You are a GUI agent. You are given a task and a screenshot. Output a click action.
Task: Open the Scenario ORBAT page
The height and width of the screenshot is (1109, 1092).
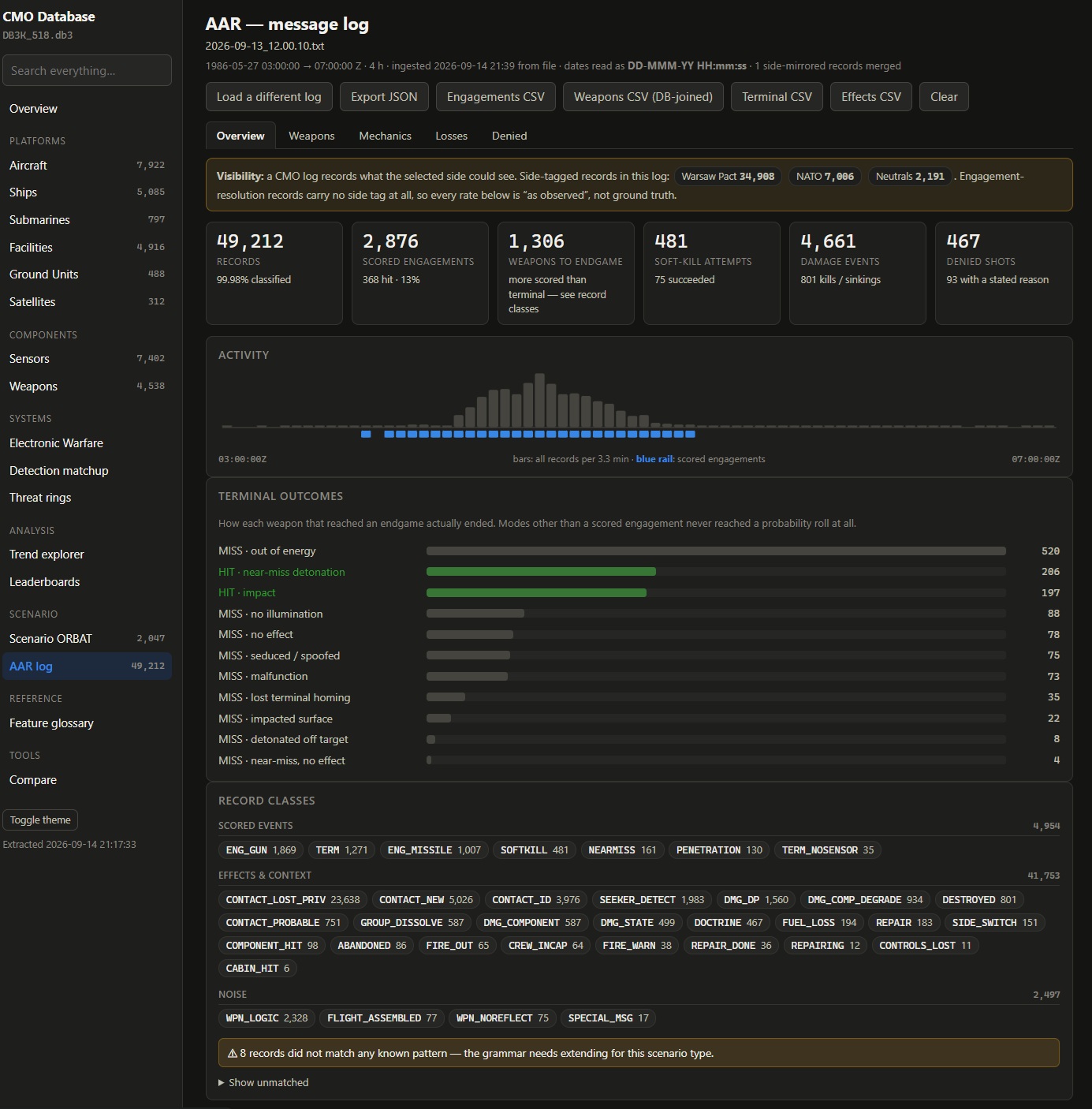[87, 639]
